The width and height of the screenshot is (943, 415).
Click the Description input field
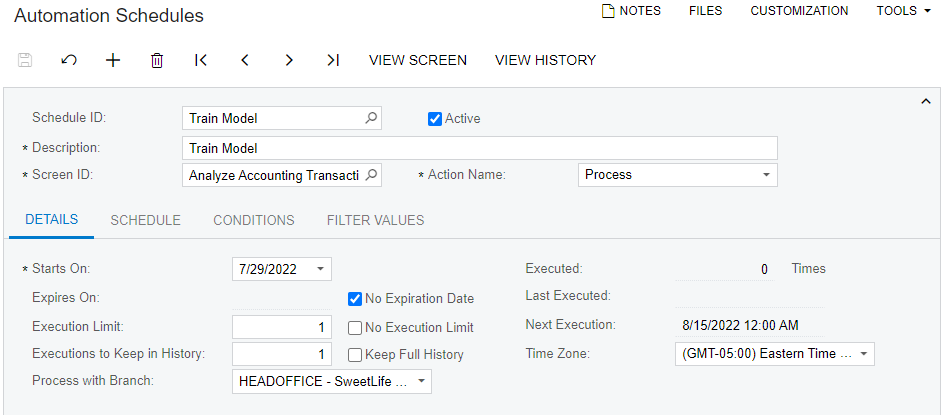tap(479, 148)
